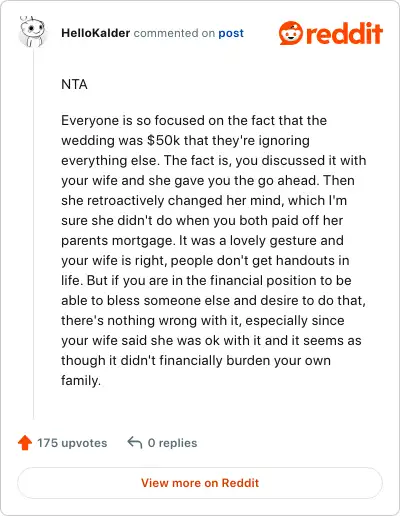
Task: Click the 'NTA' verdict text
Action: coord(74,84)
